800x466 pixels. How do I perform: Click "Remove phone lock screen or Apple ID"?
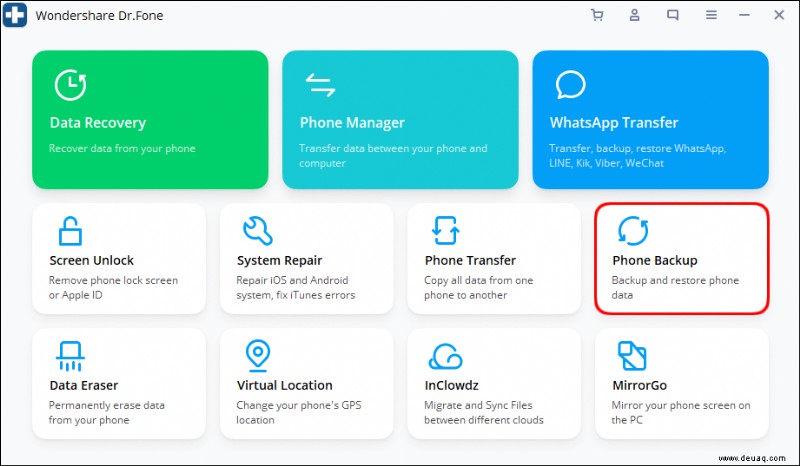pos(113,287)
